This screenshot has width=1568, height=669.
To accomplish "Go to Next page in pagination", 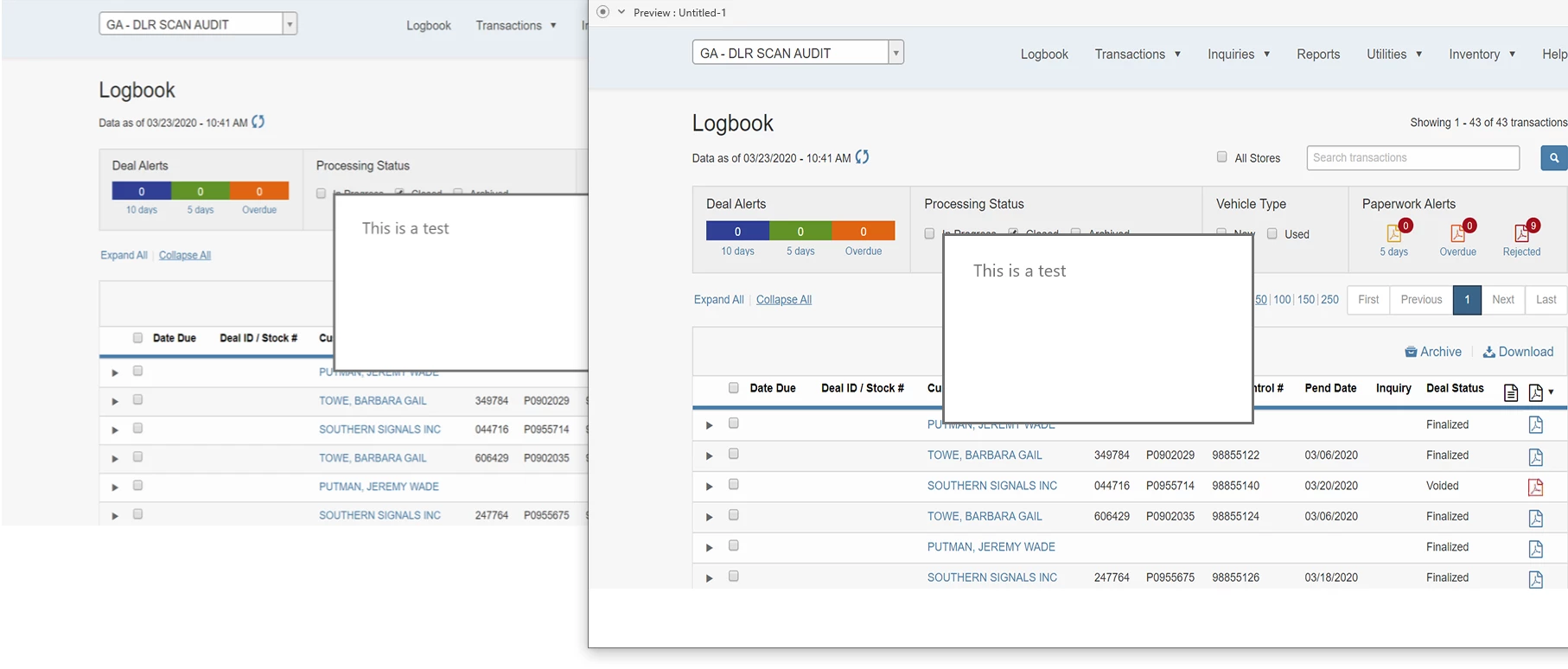I will (1503, 300).
